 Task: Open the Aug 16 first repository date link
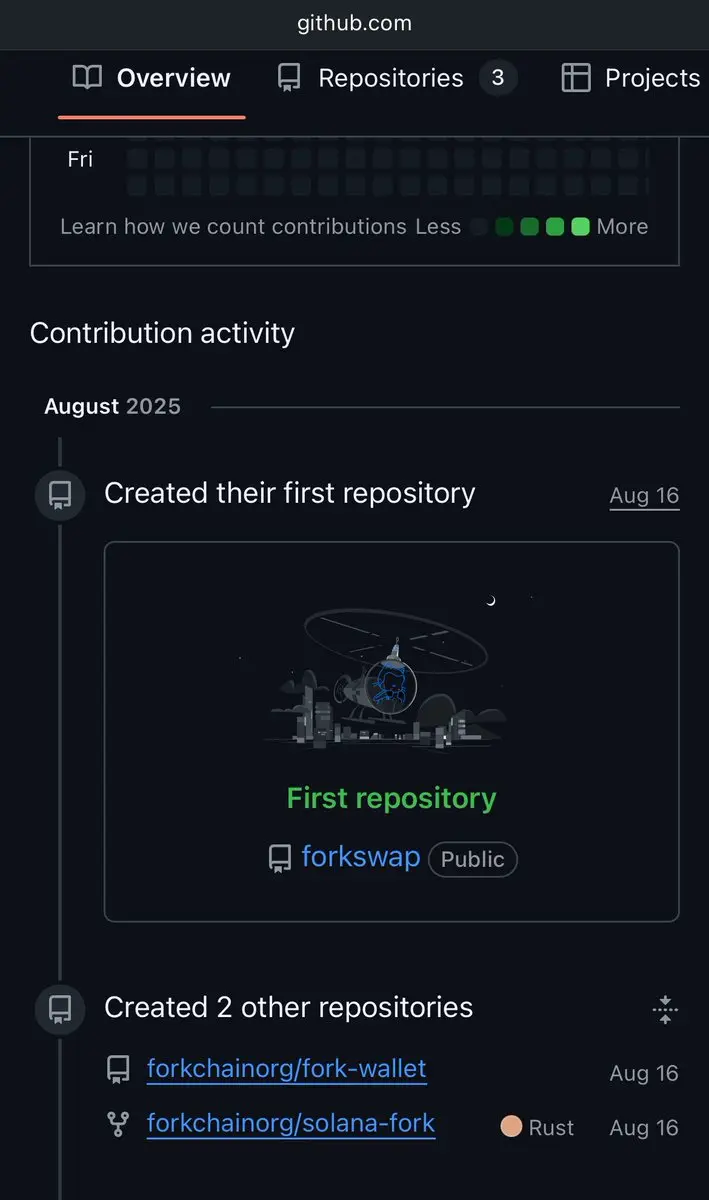(x=644, y=496)
